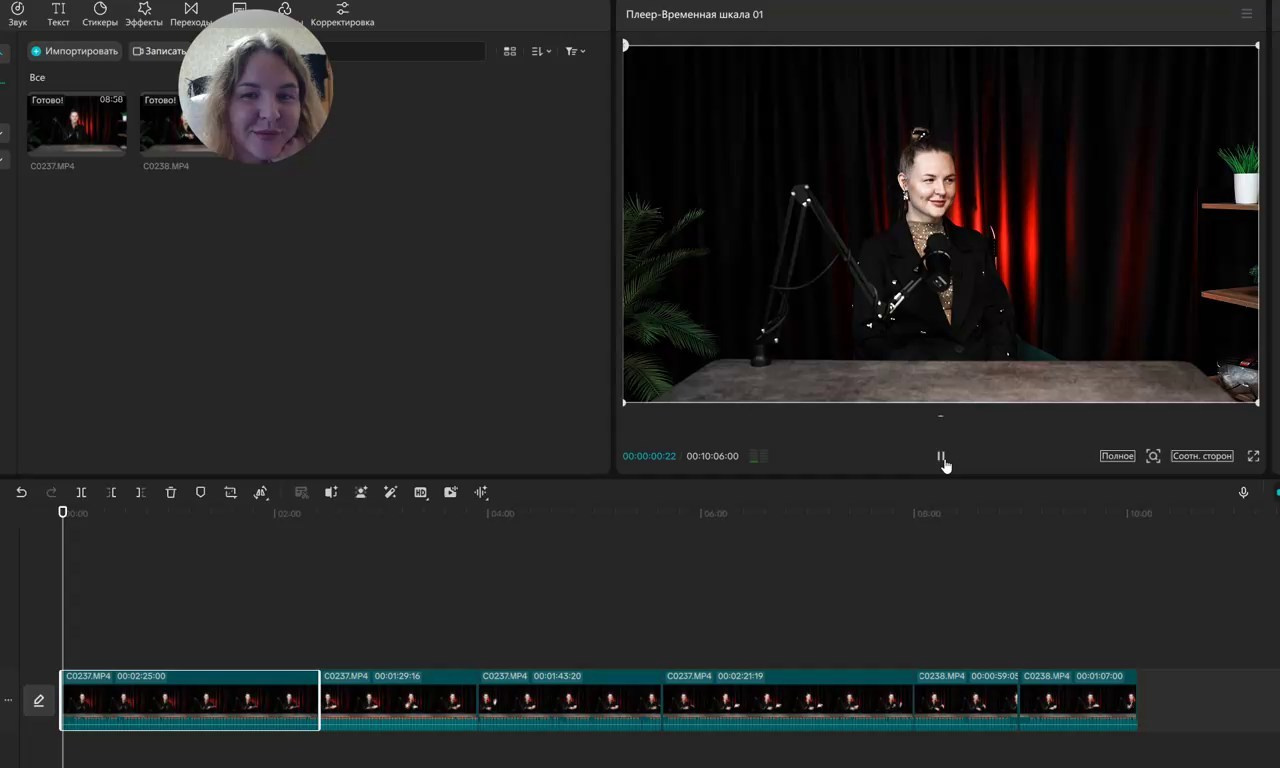Image resolution: width=1280 pixels, height=768 pixels.
Task: Click the timeline playhead handle
Action: 63,512
